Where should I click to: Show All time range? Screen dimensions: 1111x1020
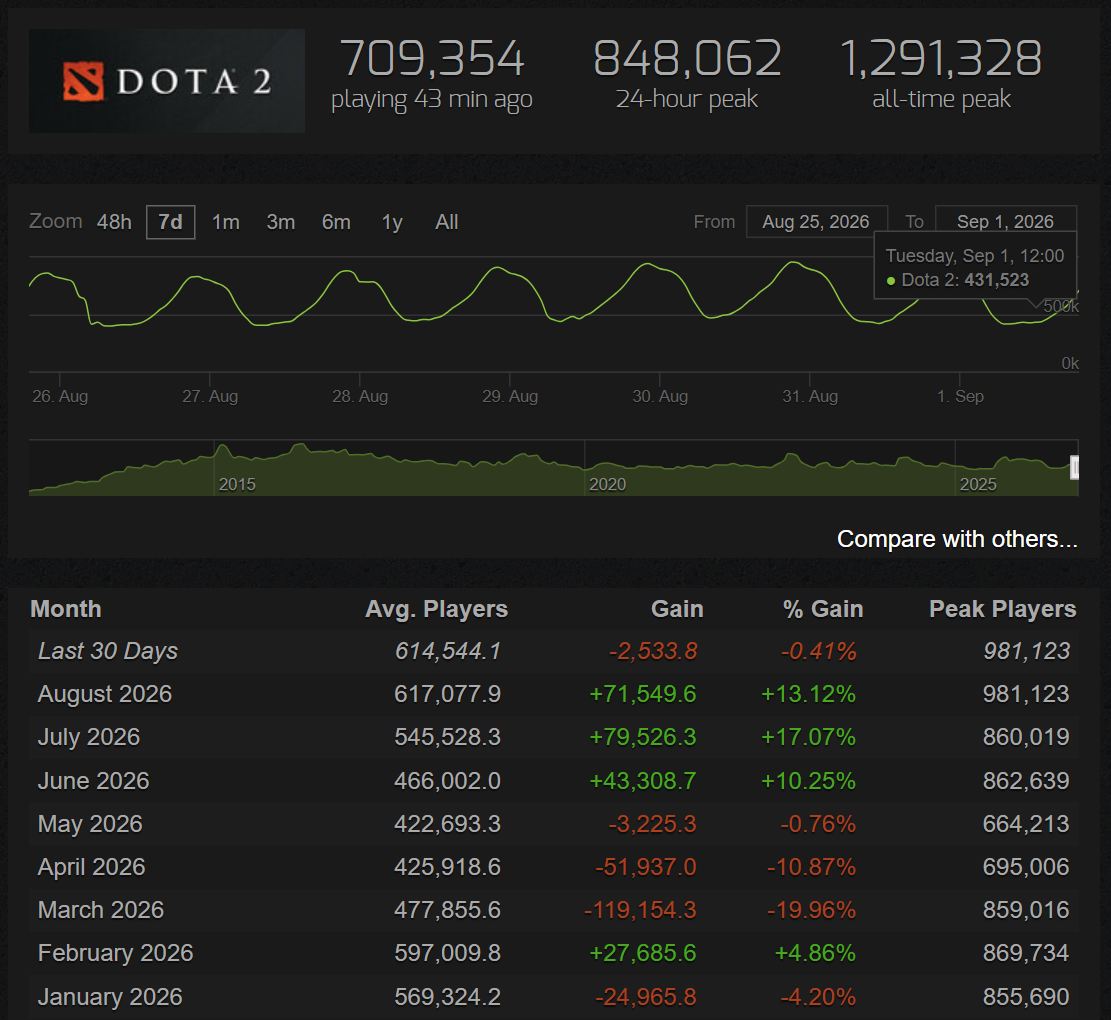pos(446,222)
